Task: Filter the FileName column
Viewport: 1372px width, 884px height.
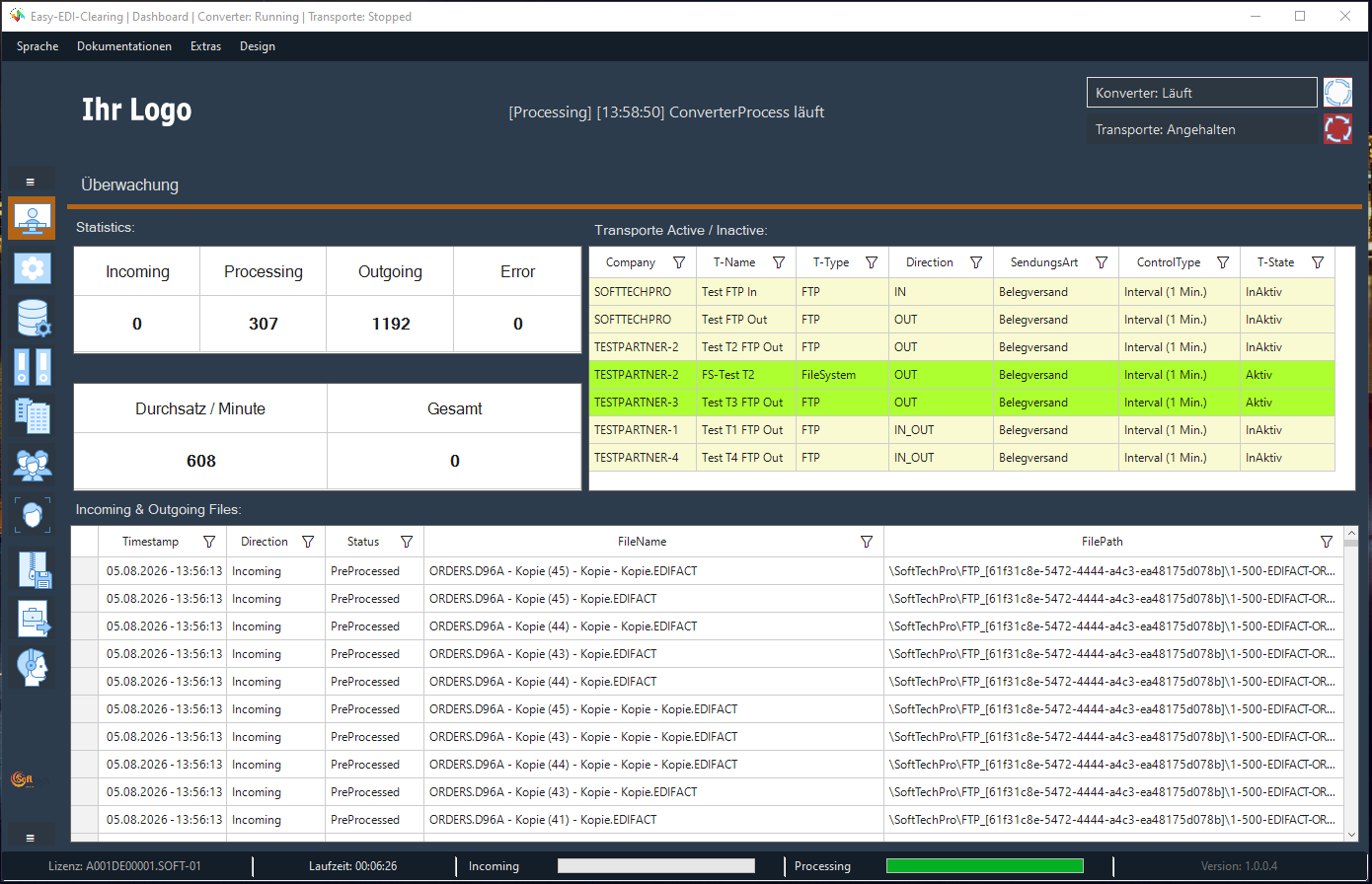Action: (867, 542)
